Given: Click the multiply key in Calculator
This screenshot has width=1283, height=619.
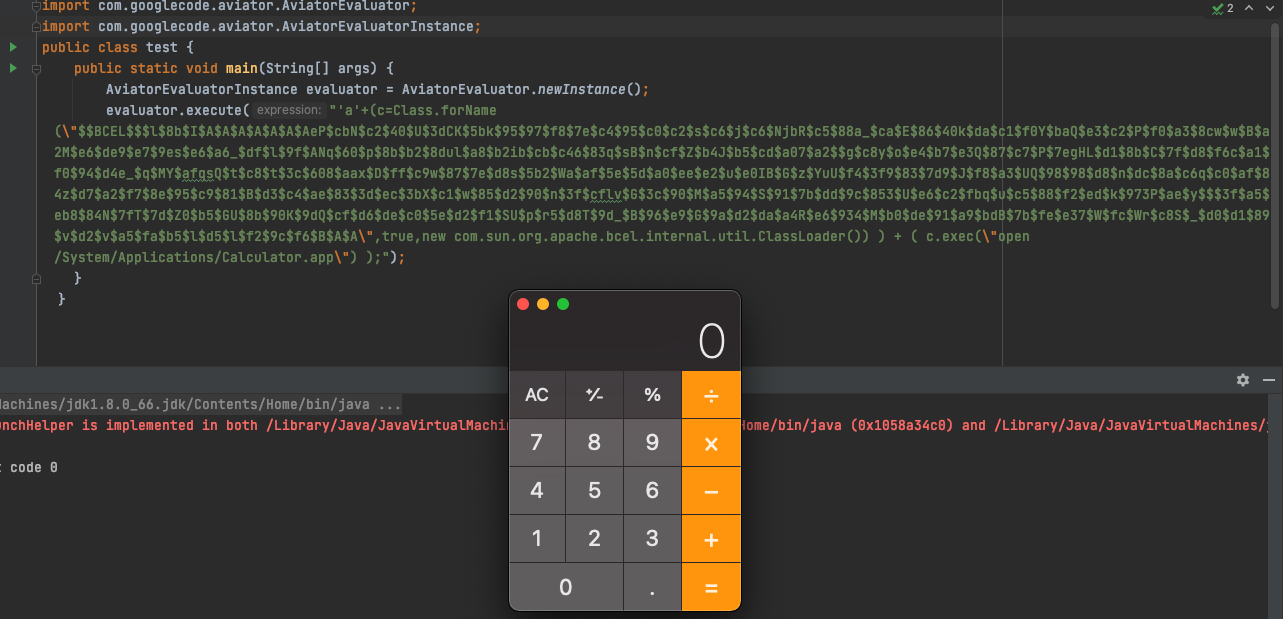Looking at the screenshot, I should [x=711, y=443].
